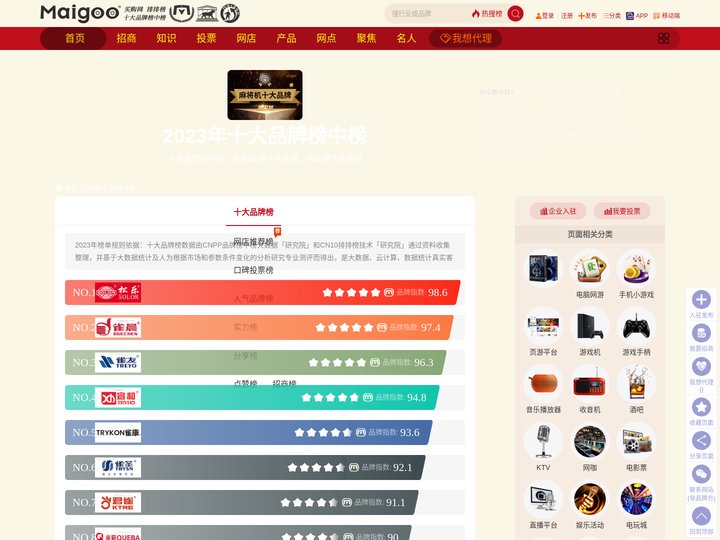
Task: Click the red search magnifier button
Action: (515, 14)
